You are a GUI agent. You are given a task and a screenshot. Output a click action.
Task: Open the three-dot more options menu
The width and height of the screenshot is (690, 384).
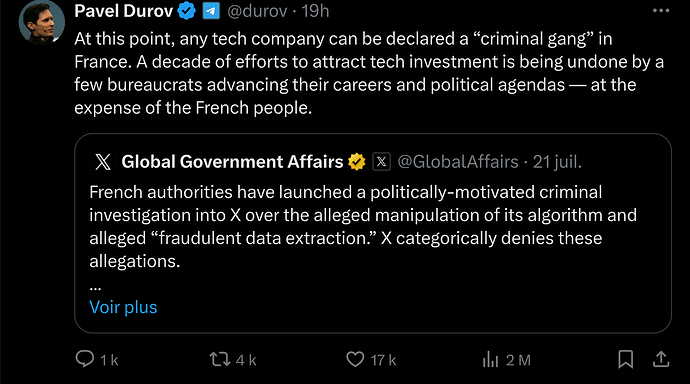[661, 11]
